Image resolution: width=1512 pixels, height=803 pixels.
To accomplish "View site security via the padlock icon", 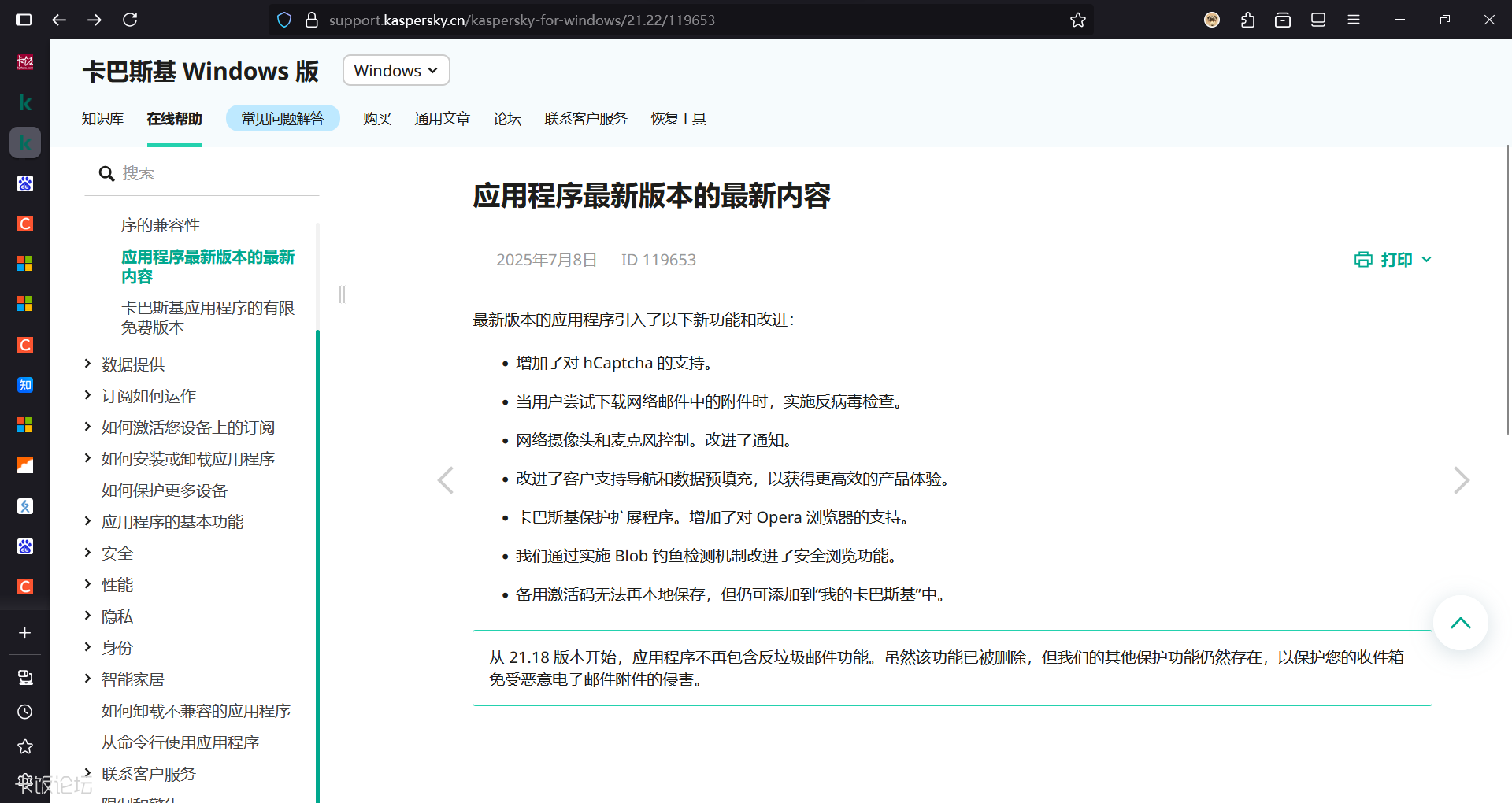I will [x=312, y=20].
